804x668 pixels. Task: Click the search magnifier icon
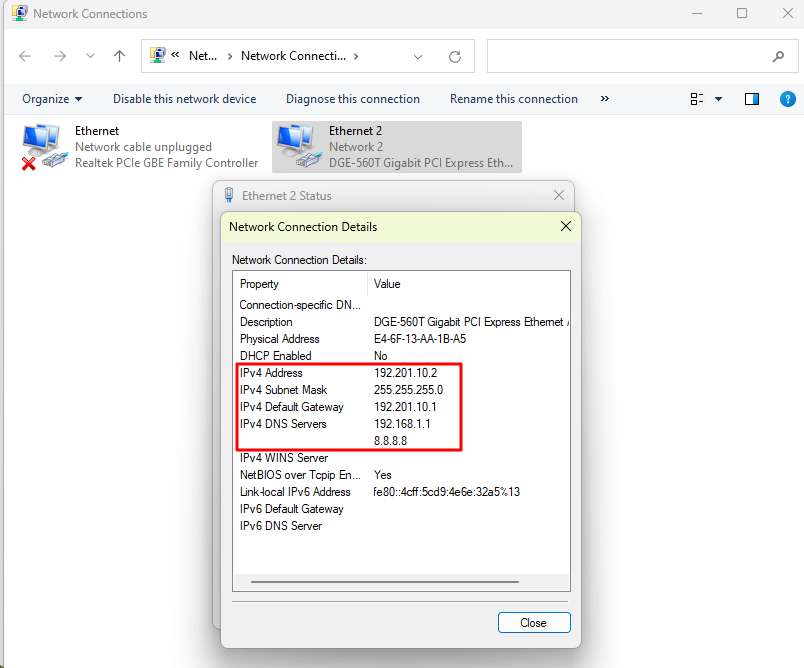pyautogui.click(x=778, y=57)
